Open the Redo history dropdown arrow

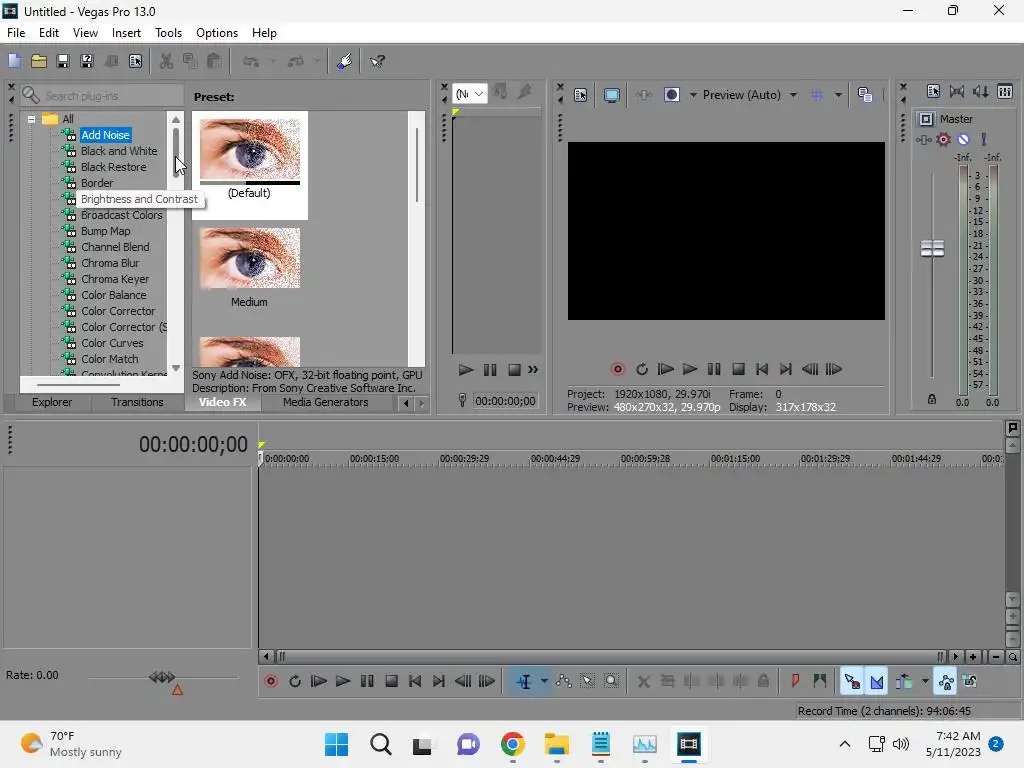317,61
